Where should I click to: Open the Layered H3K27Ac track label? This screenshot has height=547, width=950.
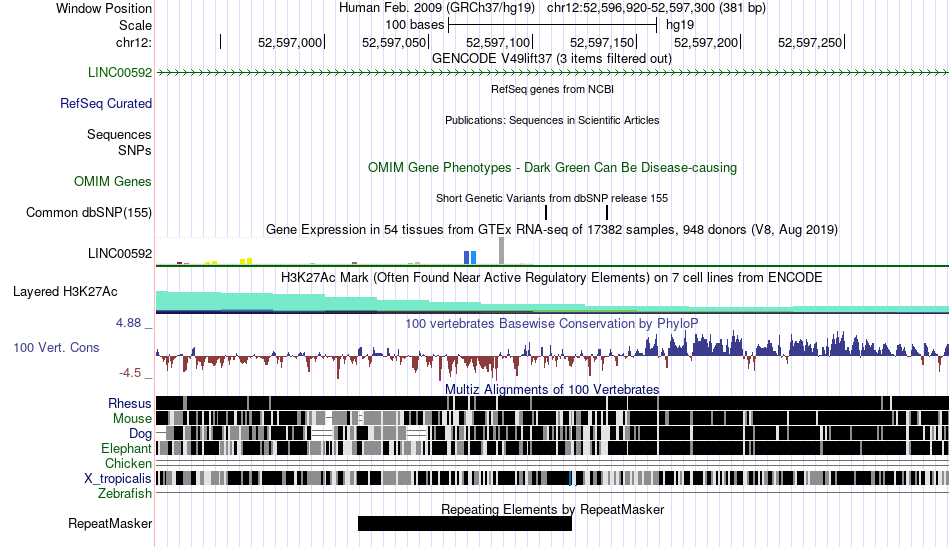point(65,292)
